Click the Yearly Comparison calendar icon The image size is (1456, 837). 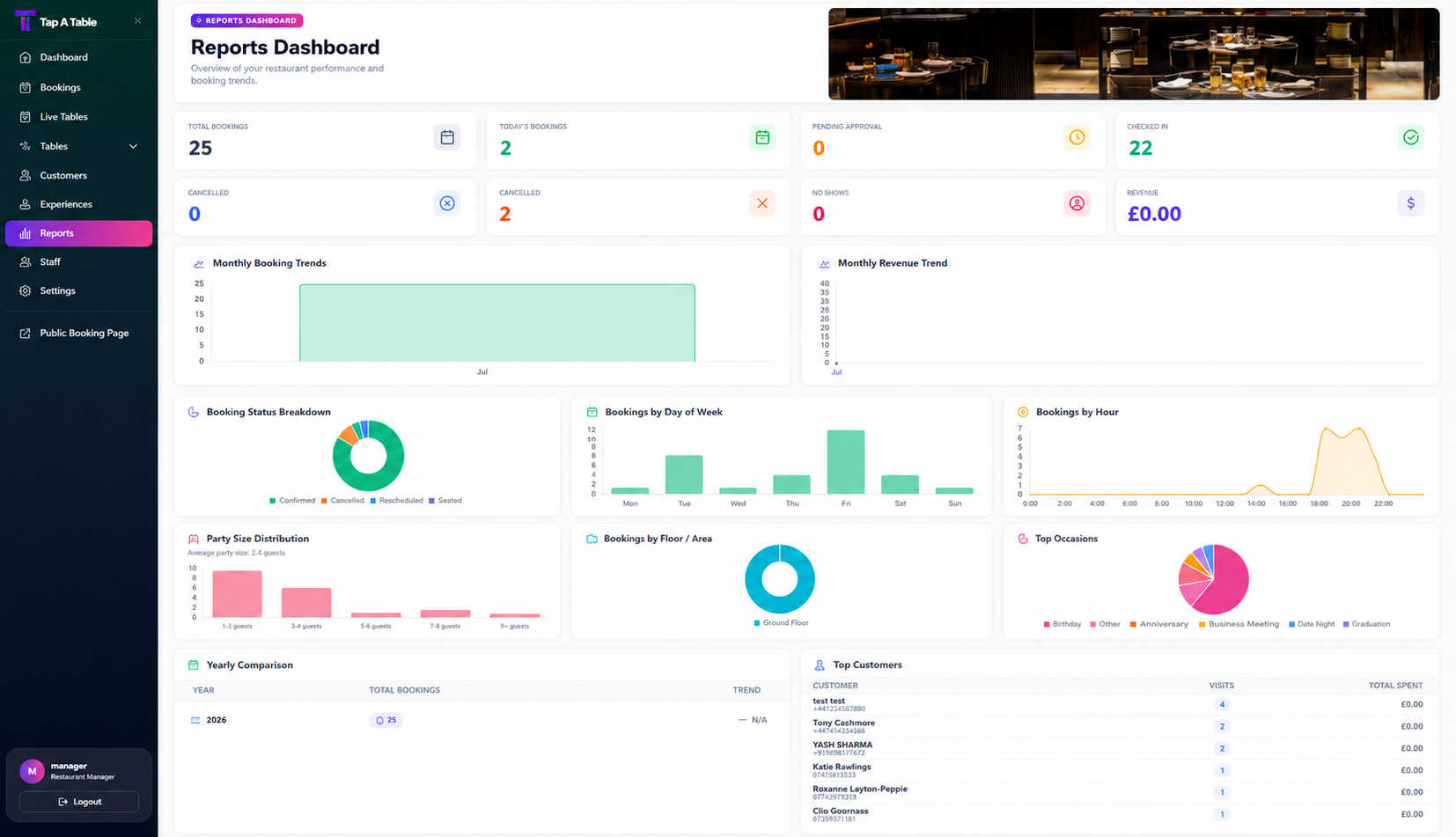point(194,665)
